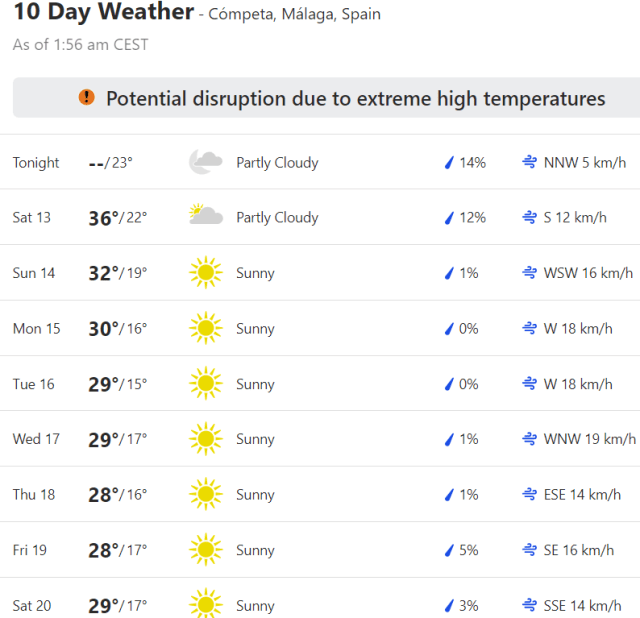
Task: Click the Fri 19 Sunny condition text
Action: click(x=255, y=550)
